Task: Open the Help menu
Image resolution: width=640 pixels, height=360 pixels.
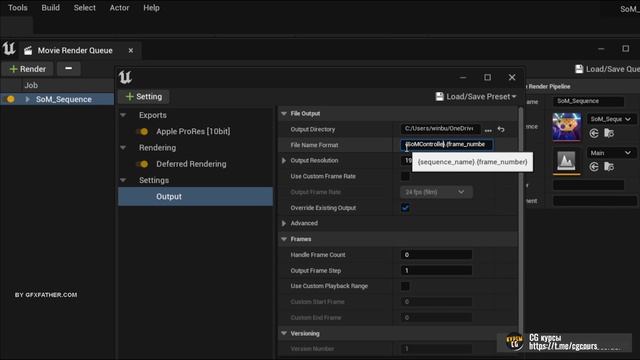Action: click(x=151, y=8)
